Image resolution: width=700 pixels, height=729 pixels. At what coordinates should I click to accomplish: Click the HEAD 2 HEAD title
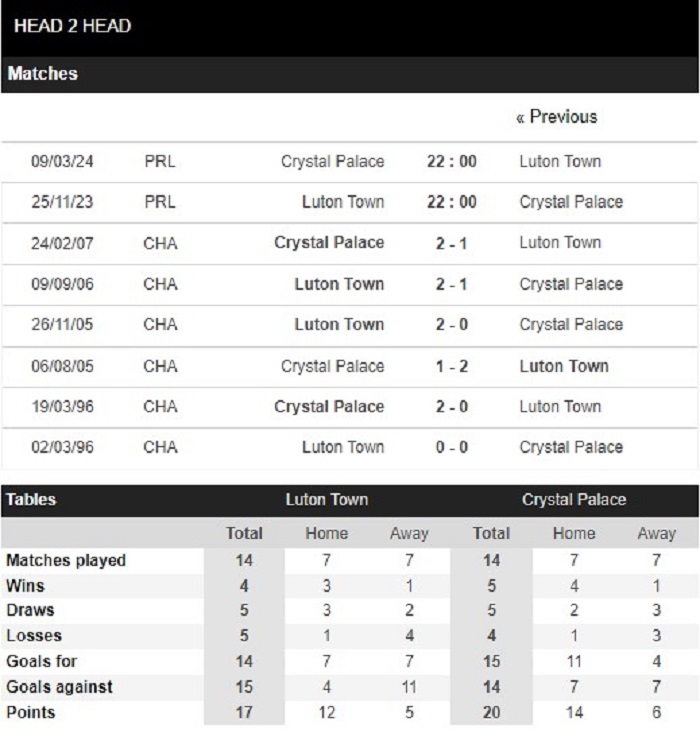[x=73, y=26]
